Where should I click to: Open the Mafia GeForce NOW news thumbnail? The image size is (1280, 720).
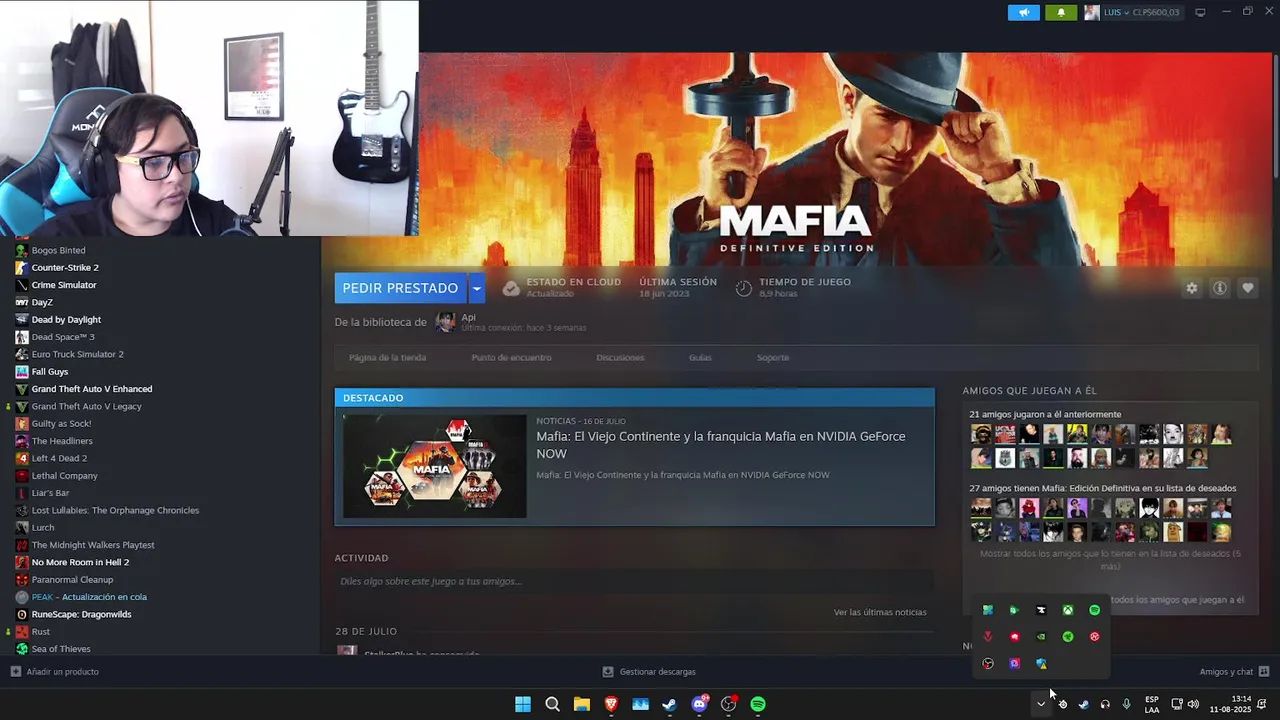pyautogui.click(x=434, y=466)
